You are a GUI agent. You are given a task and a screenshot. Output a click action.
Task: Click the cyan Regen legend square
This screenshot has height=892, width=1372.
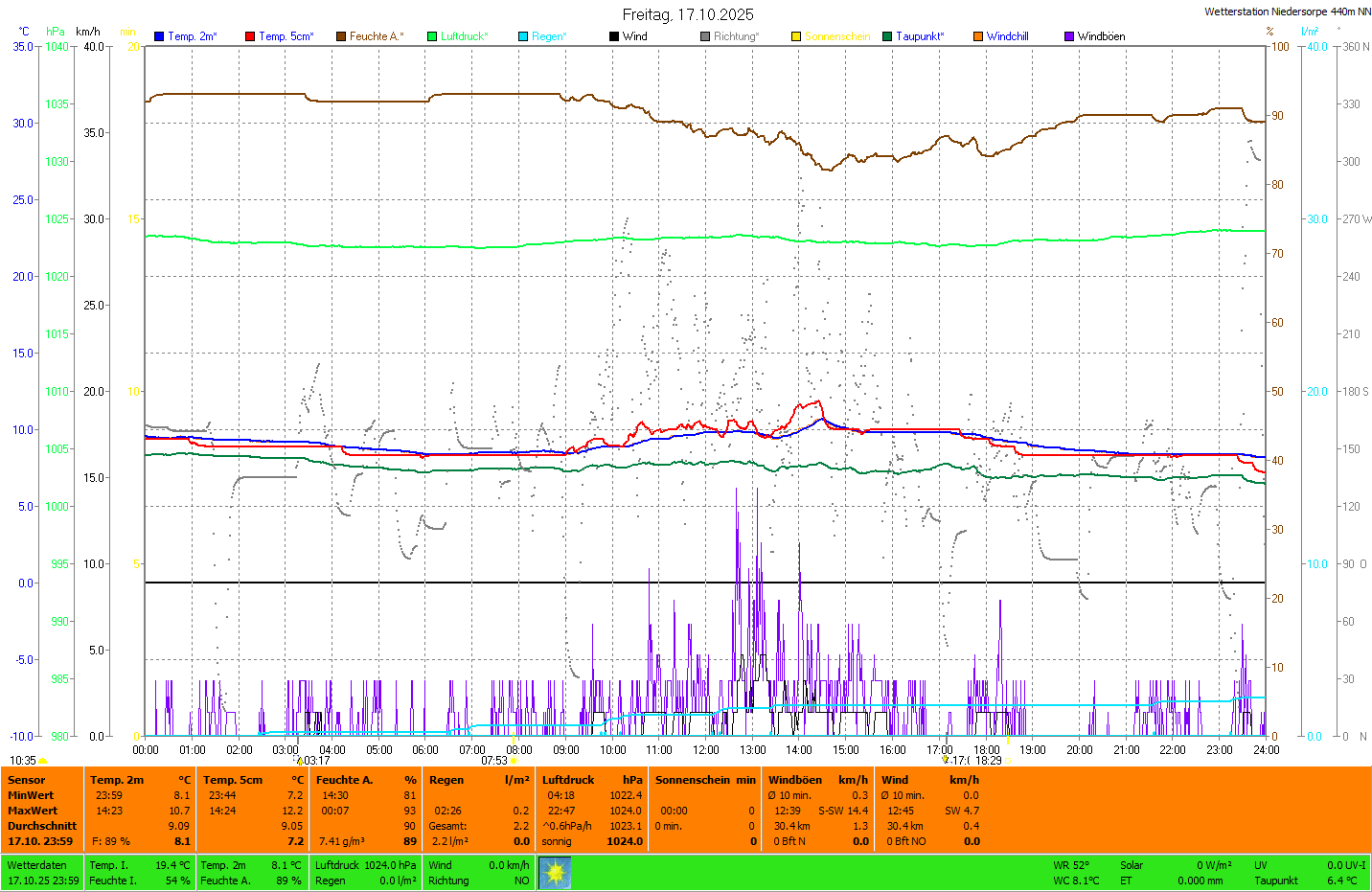tap(523, 36)
